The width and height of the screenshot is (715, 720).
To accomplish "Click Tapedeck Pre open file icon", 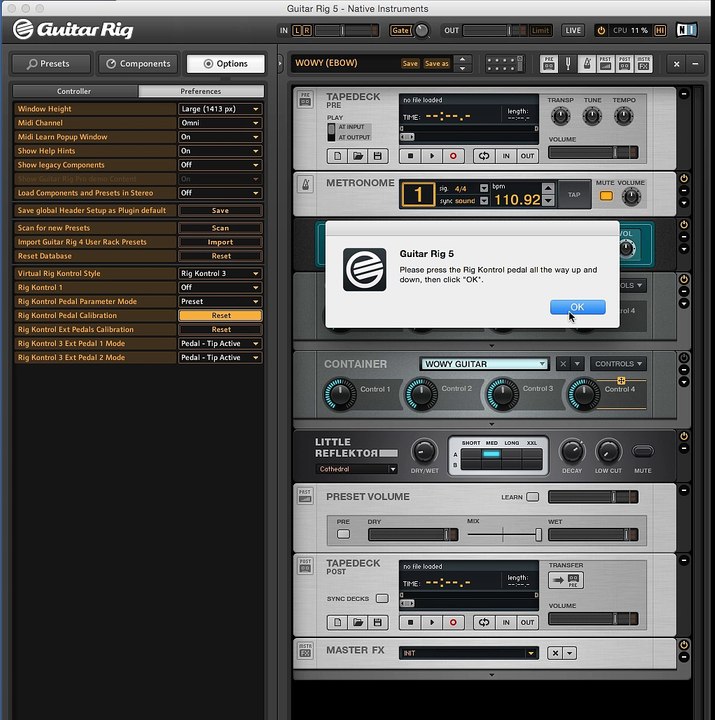I will point(358,156).
